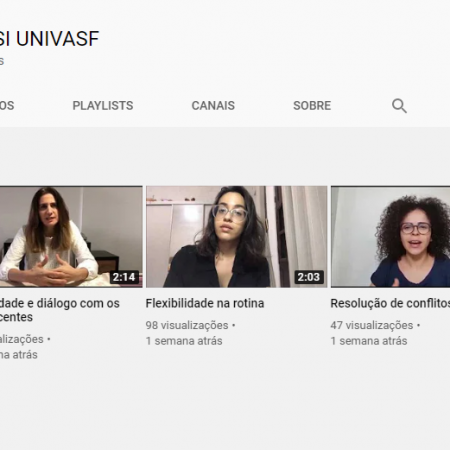Play the video thumbnail with 2:14 duration
This screenshot has width=450, height=450.
click(x=71, y=237)
